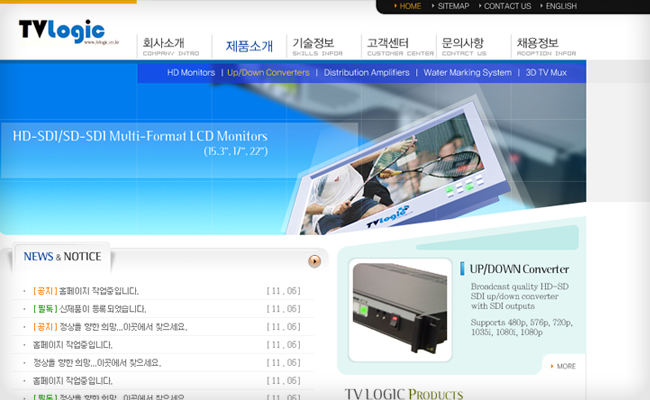Screen dimensions: 650x400
Task: Open the fourth news row 홈페이지 작업중입니다
Action: 73,345
